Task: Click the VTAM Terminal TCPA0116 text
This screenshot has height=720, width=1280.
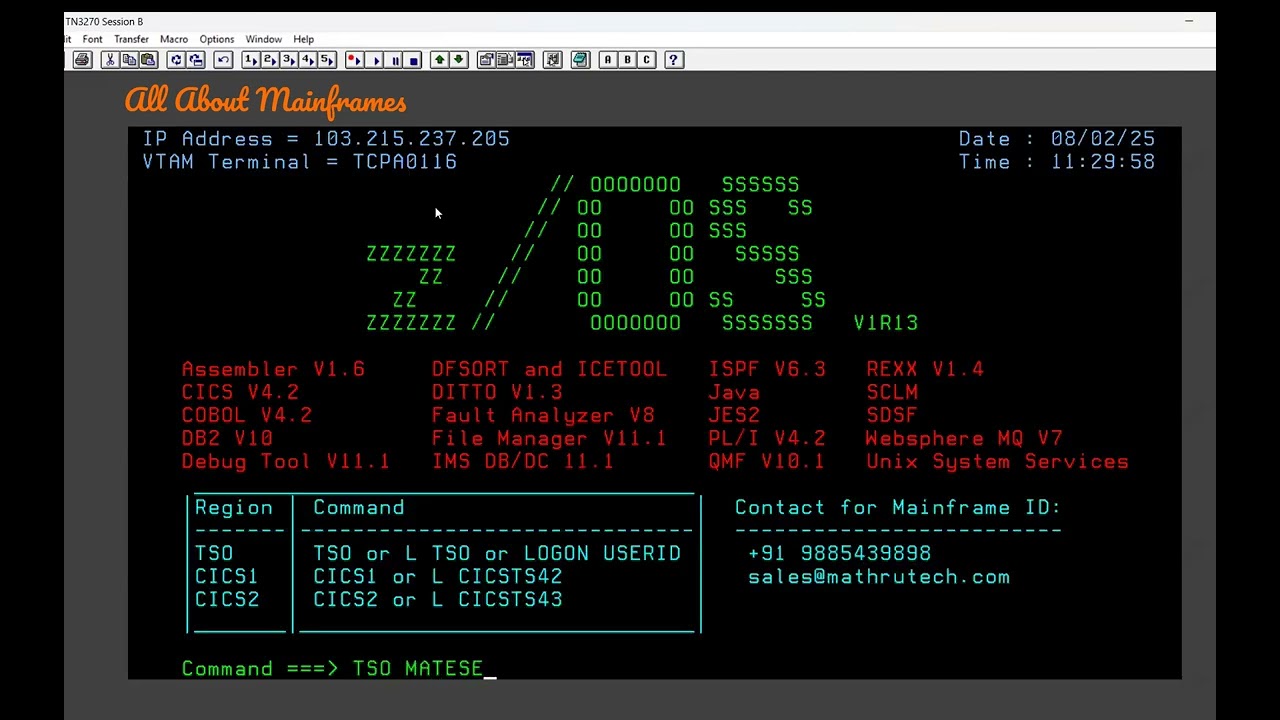Action: tap(300, 162)
